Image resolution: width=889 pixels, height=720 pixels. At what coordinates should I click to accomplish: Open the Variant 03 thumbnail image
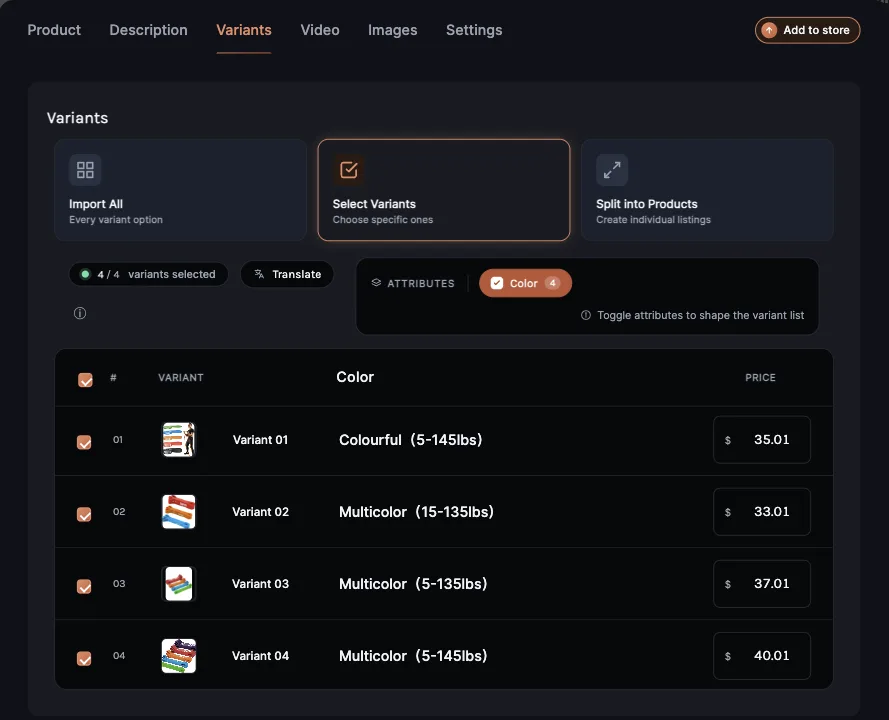point(179,583)
